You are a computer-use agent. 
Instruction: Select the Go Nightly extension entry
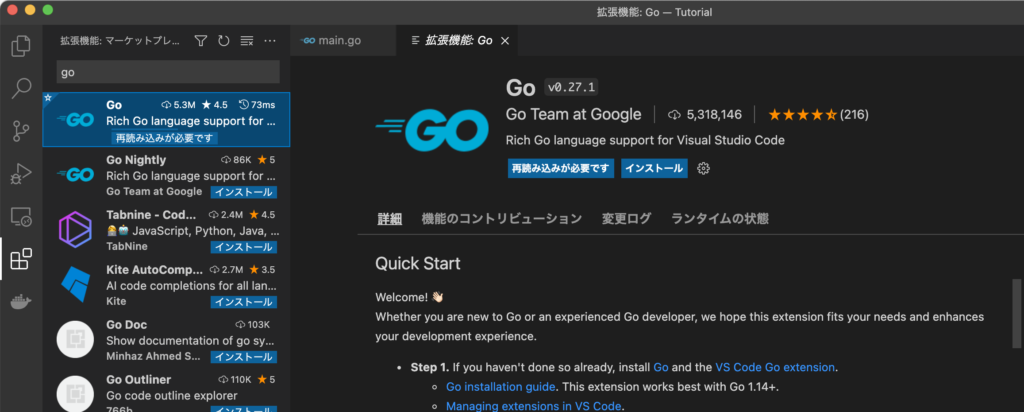point(167,174)
